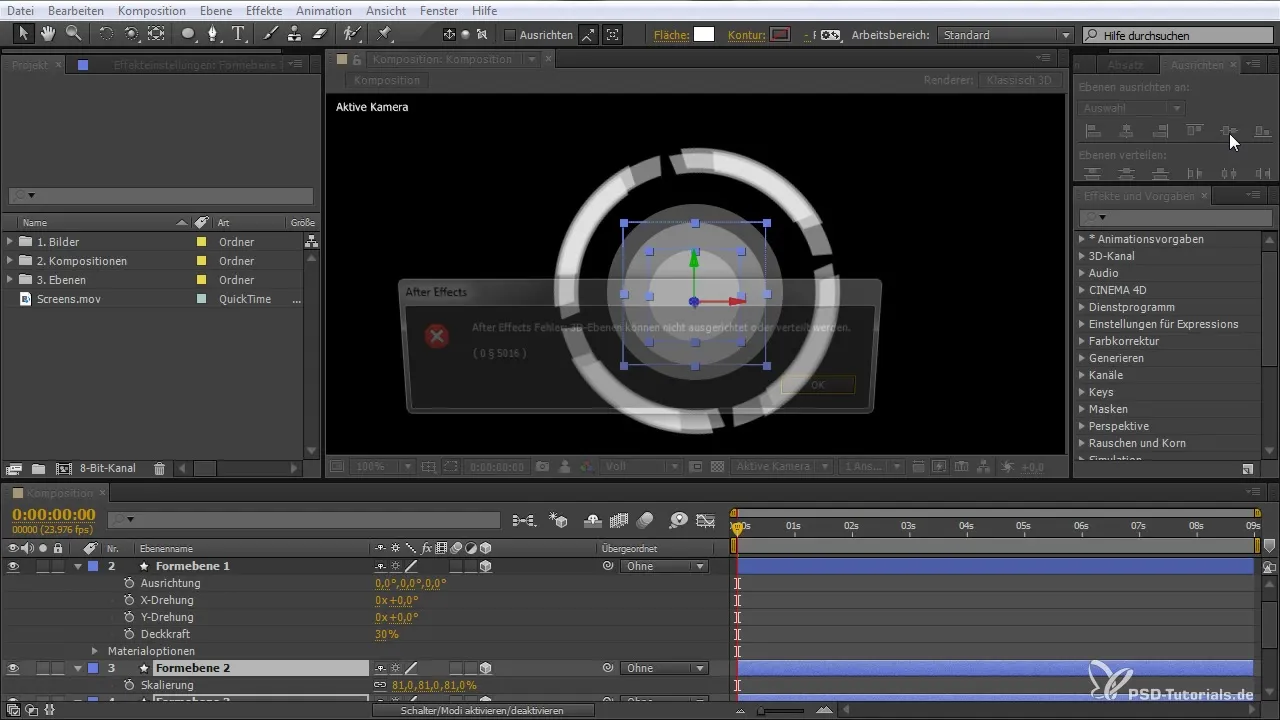Viewport: 1280px width, 720px height.
Task: Align layers horizontal center icon
Action: 1127,131
